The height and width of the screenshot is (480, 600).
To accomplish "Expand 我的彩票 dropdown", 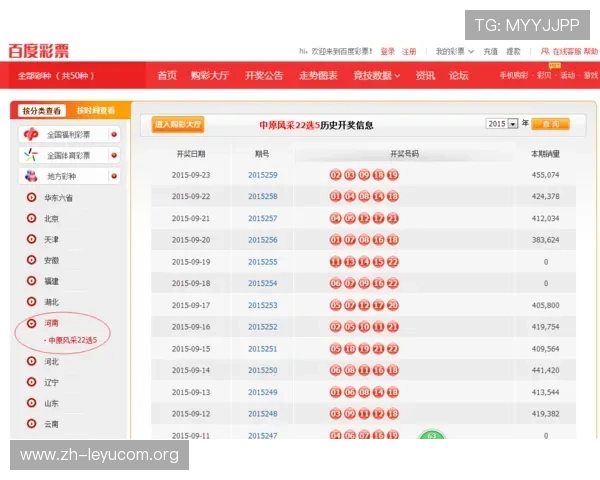I will pyautogui.click(x=455, y=51).
